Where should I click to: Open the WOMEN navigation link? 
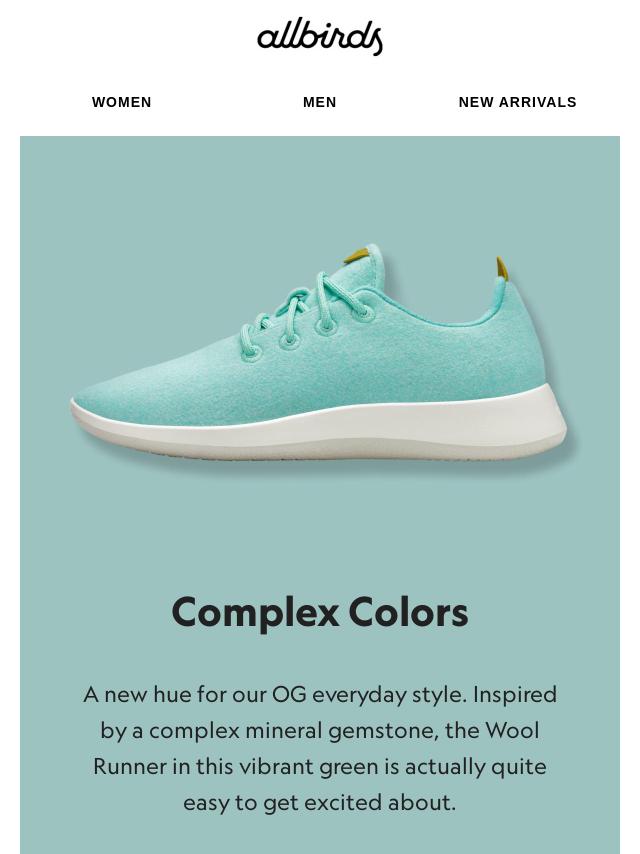[x=121, y=102]
